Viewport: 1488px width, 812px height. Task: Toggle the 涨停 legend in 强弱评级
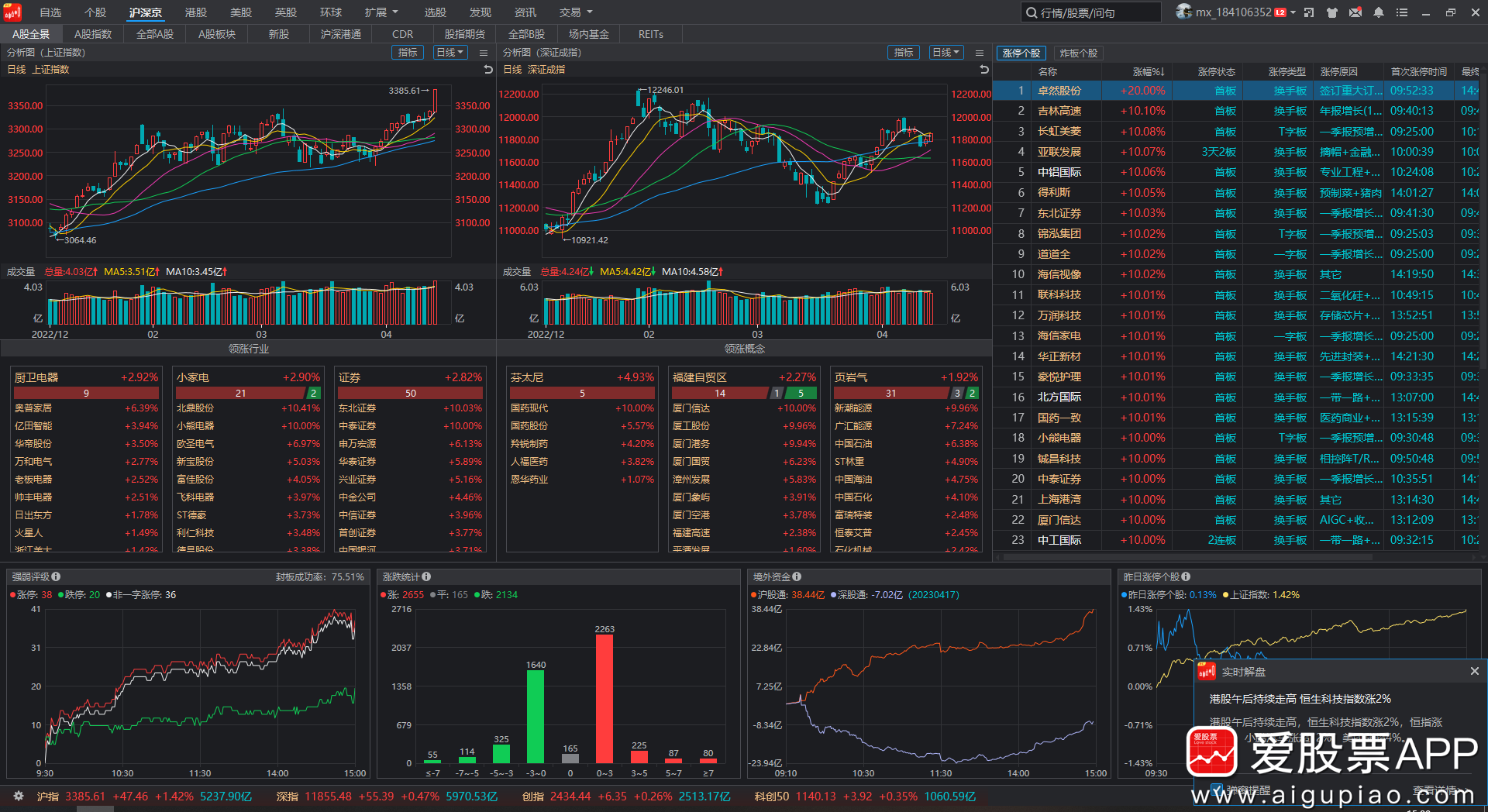click(31, 595)
